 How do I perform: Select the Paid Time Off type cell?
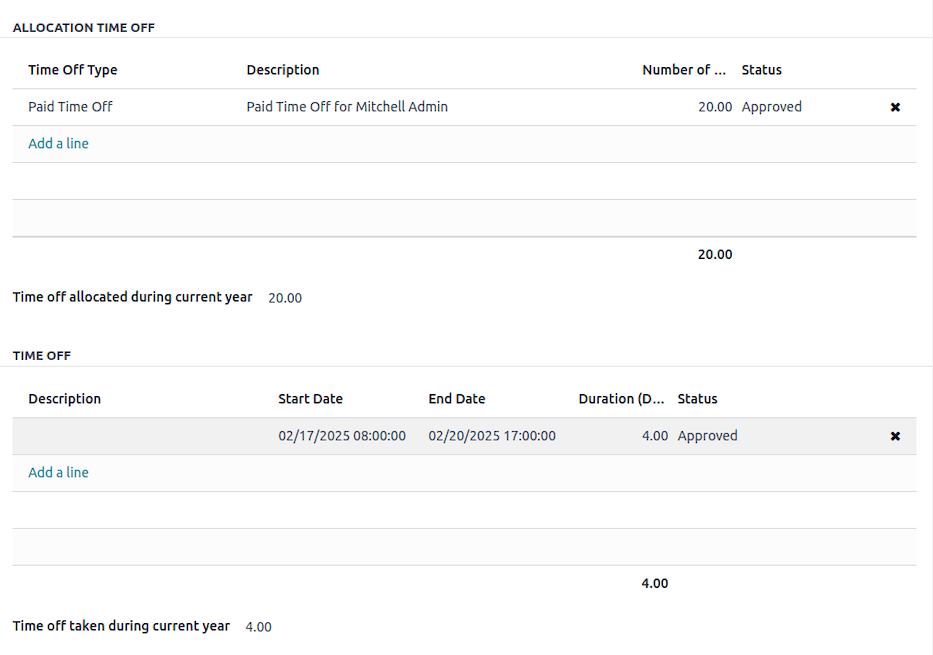pyautogui.click(x=71, y=107)
